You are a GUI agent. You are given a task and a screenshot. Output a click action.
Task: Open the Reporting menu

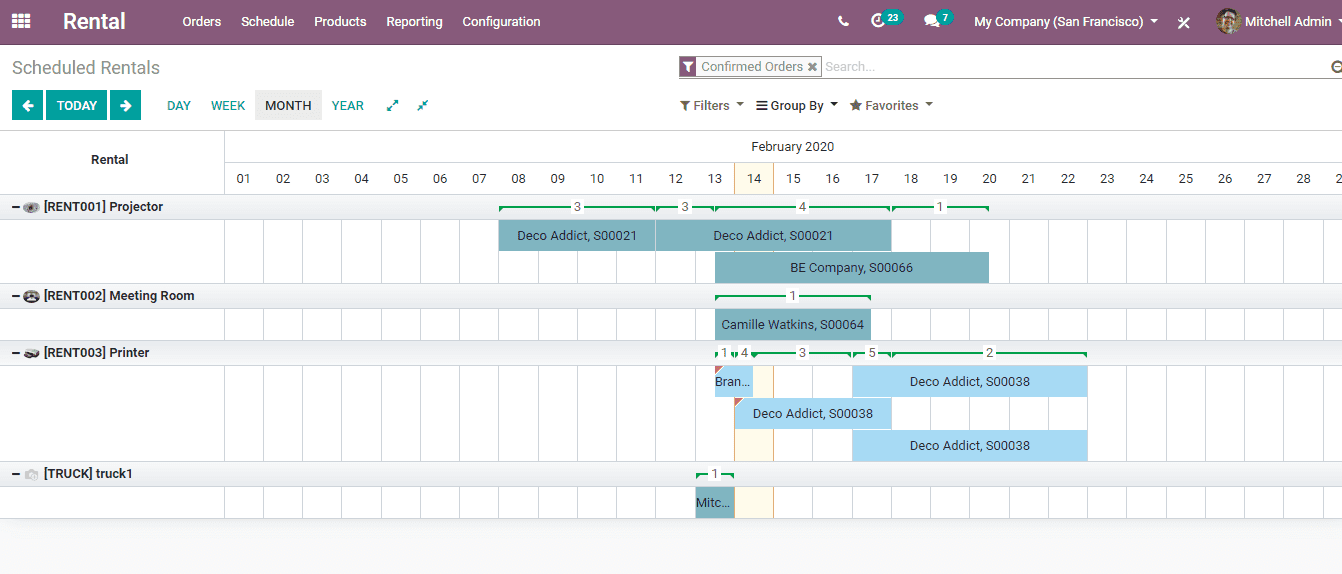click(414, 21)
